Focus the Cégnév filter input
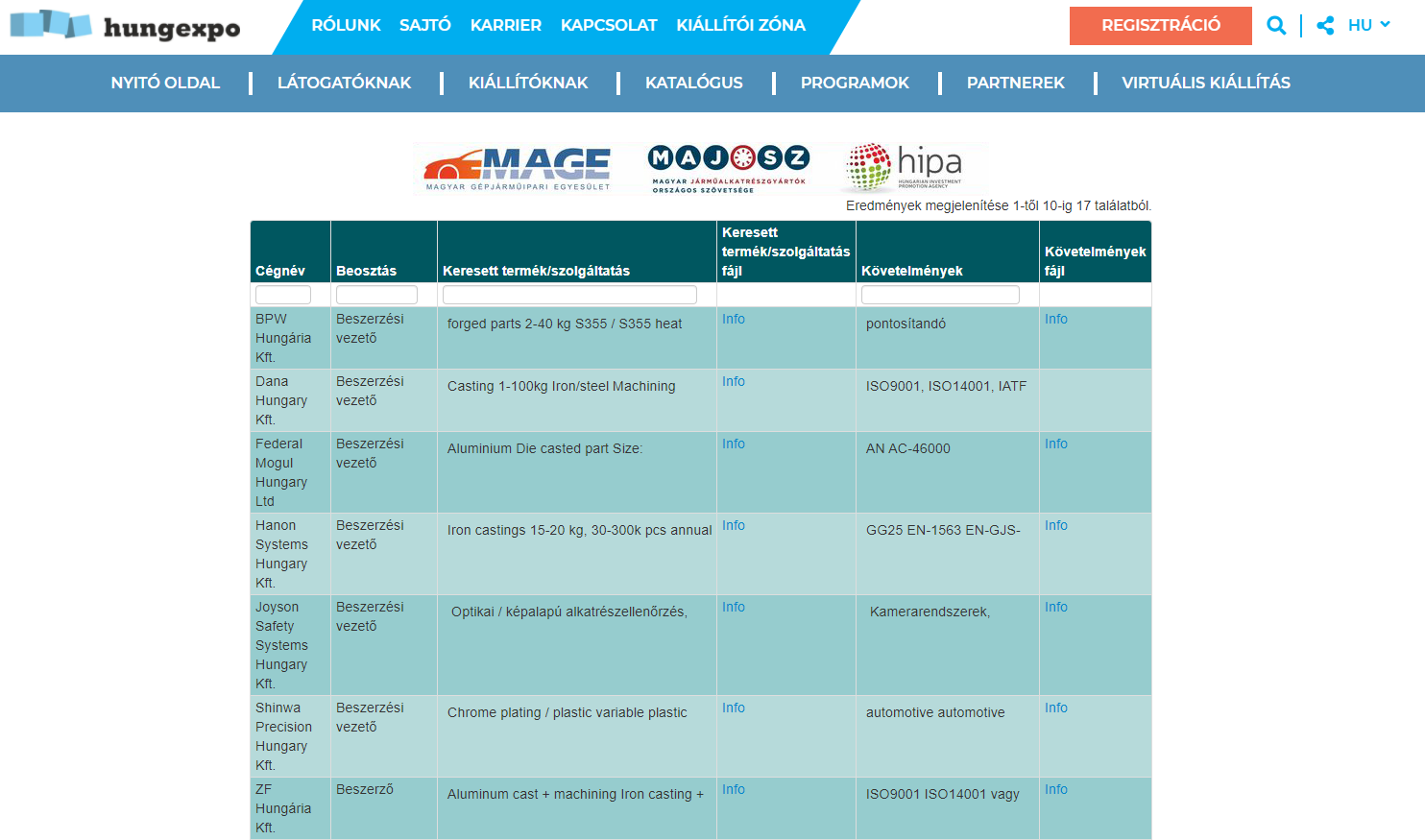Viewport: 1425px width, 840px height. pyautogui.click(x=283, y=295)
